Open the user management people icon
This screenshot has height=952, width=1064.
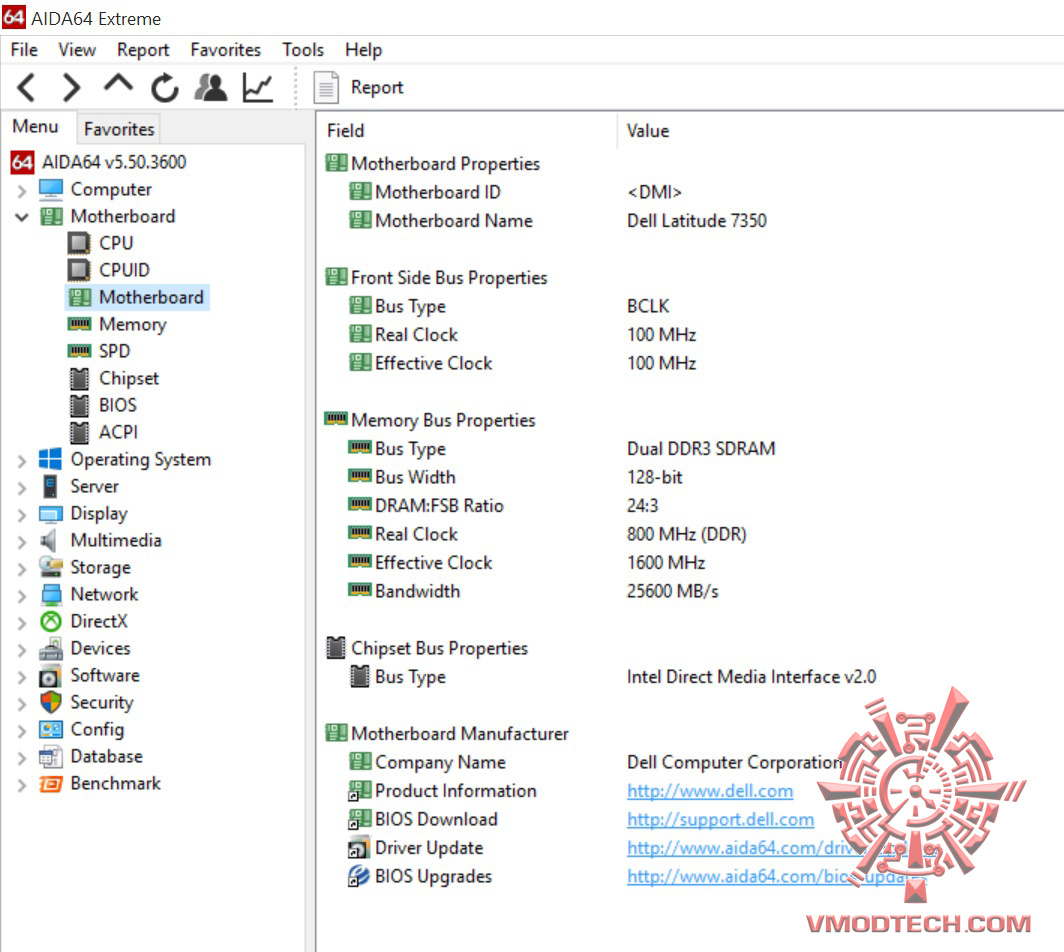pyautogui.click(x=211, y=88)
